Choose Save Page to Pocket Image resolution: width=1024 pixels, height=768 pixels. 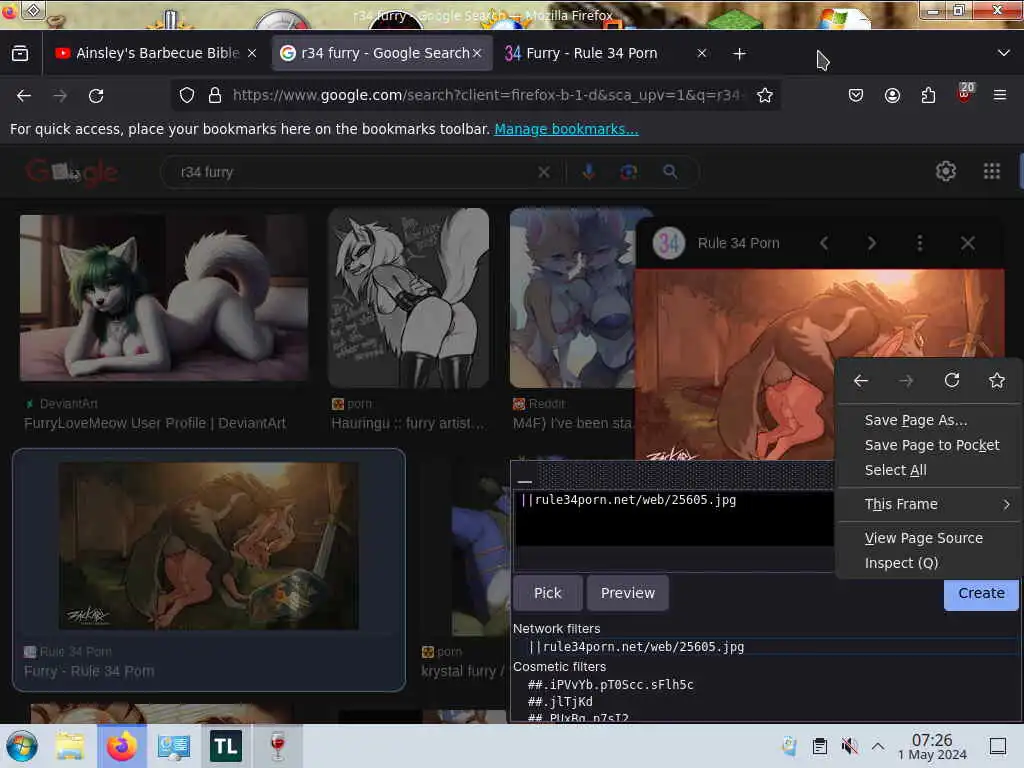931,445
